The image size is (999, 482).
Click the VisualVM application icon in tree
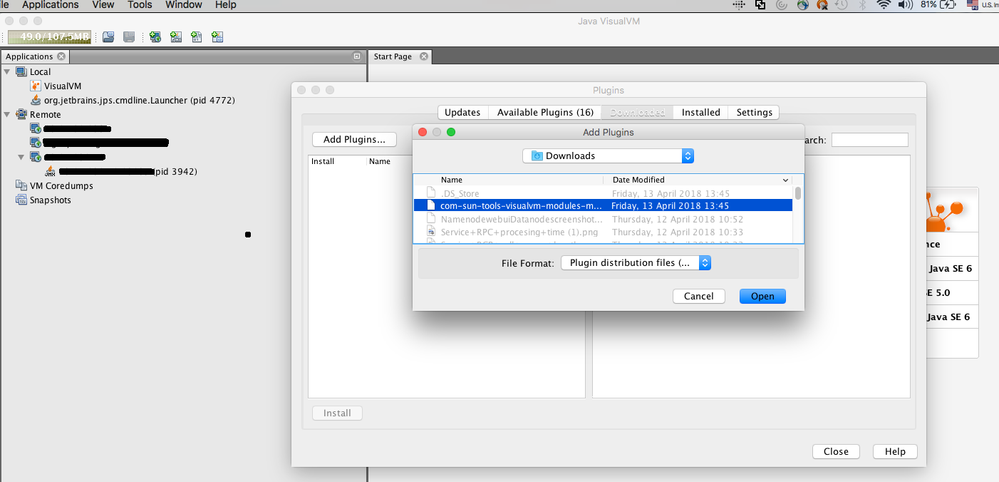tap(36, 86)
